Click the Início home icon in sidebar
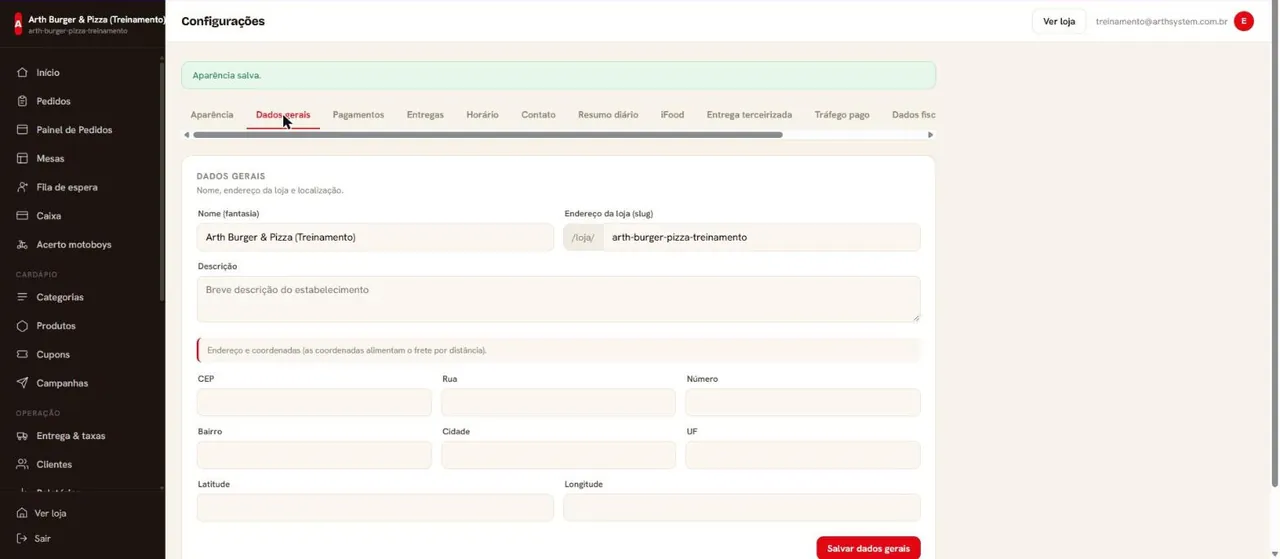Screen dimensions: 1280x559 coord(22,72)
